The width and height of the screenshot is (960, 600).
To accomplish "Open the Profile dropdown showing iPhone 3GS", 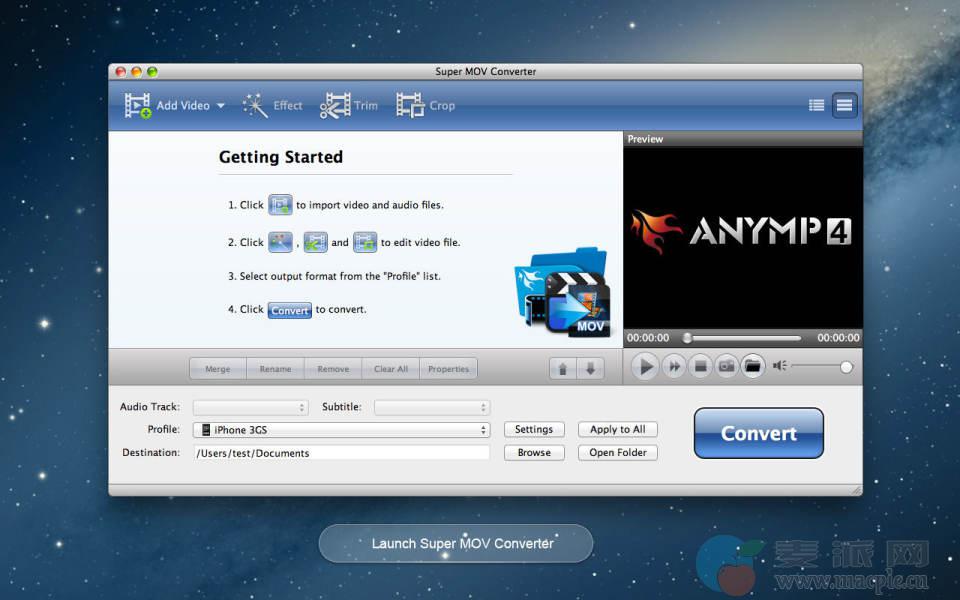I will pos(341,430).
